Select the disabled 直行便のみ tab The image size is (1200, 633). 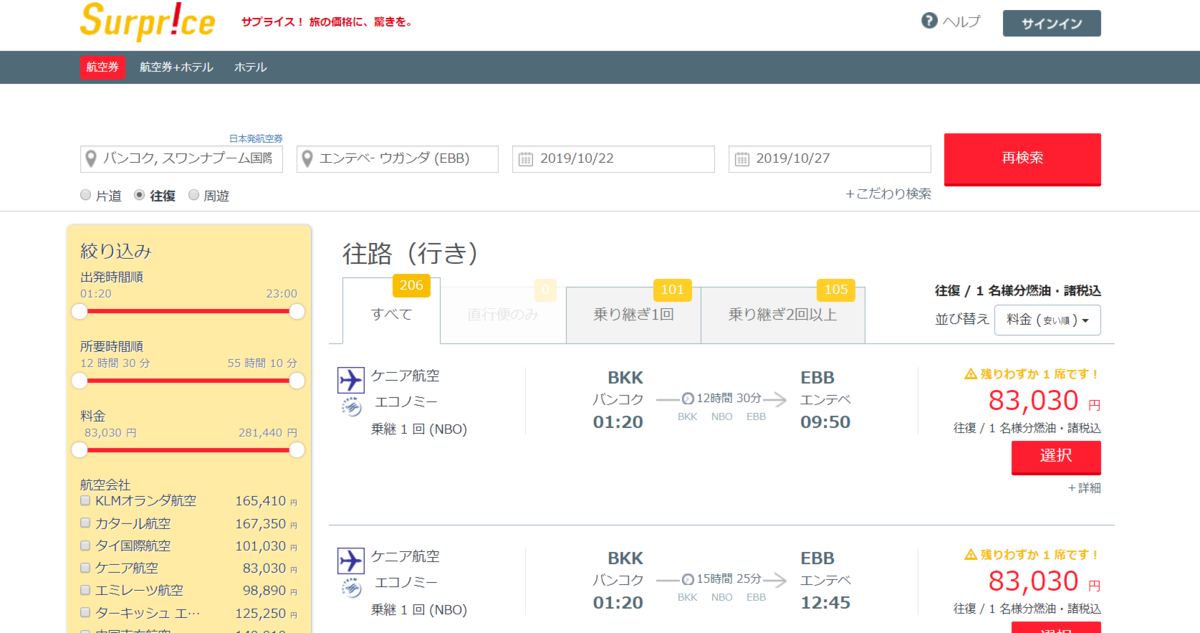[503, 314]
